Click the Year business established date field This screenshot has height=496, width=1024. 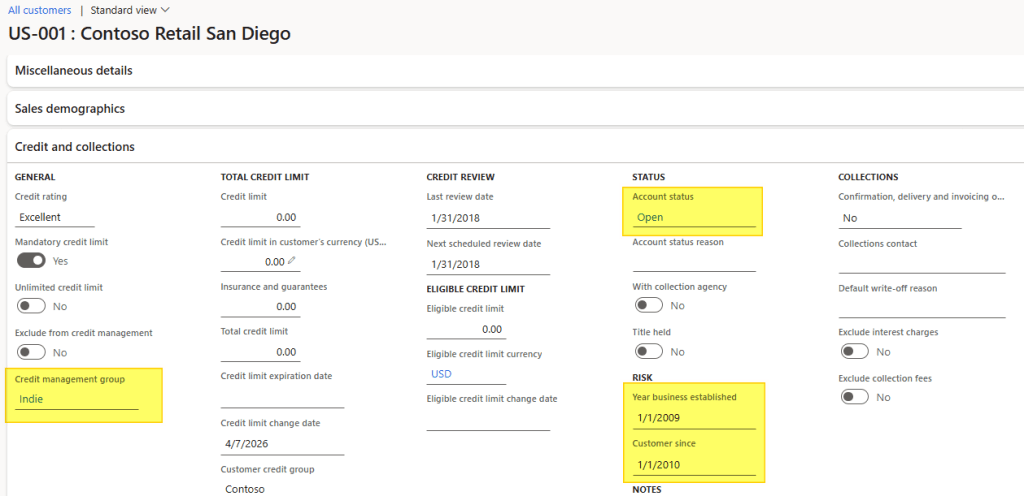tap(693, 417)
